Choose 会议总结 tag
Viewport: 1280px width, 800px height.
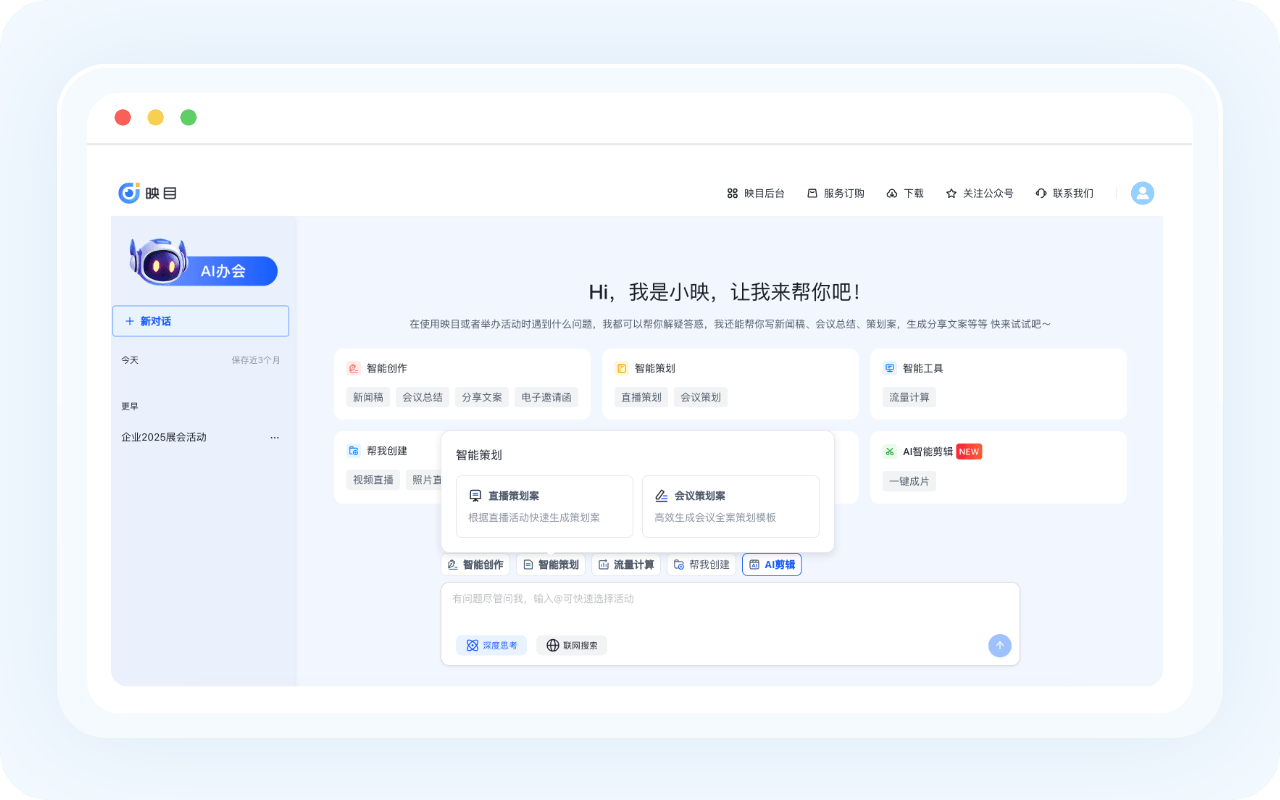422,397
